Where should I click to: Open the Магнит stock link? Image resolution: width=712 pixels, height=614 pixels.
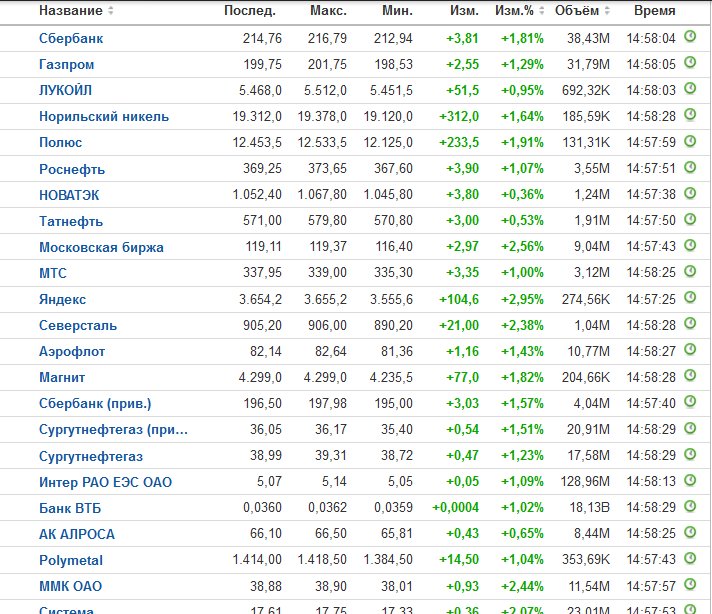click(62, 377)
